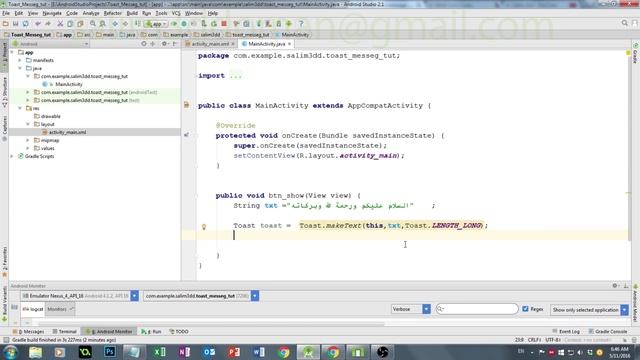The height and width of the screenshot is (360, 640).
Task: Click the navigate Forward arrow icon
Action: click(x=125, y=24)
